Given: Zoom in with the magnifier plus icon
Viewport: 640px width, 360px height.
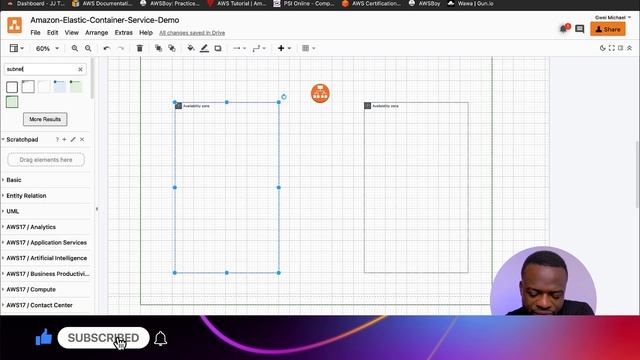Looking at the screenshot, I should tap(75, 48).
